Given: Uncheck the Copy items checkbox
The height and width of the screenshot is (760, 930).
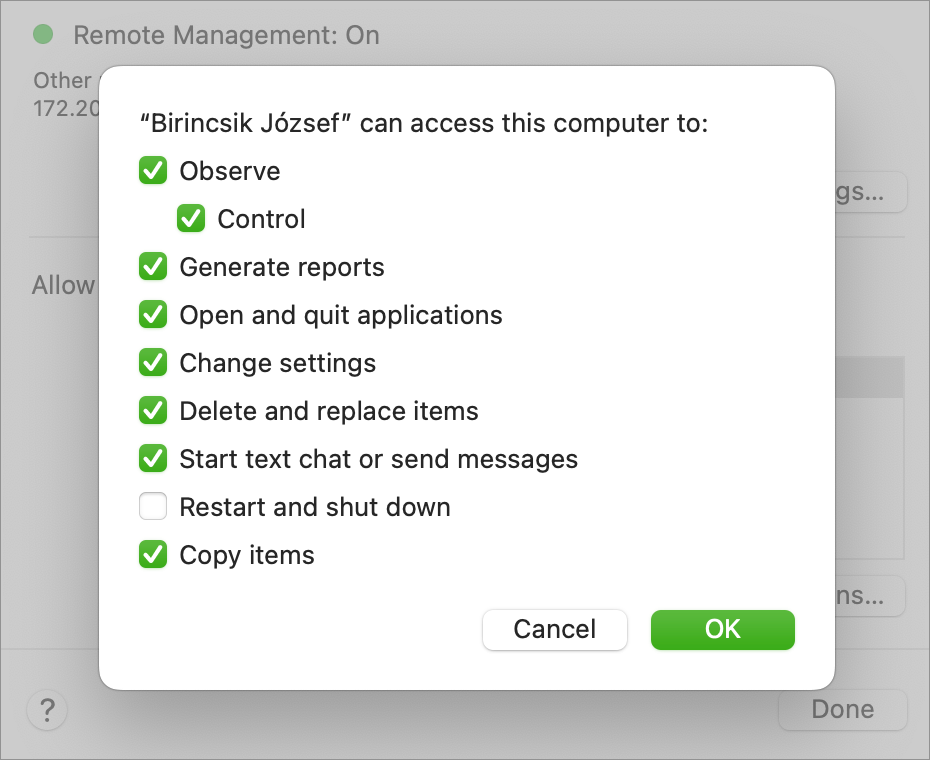Looking at the screenshot, I should [x=153, y=555].
